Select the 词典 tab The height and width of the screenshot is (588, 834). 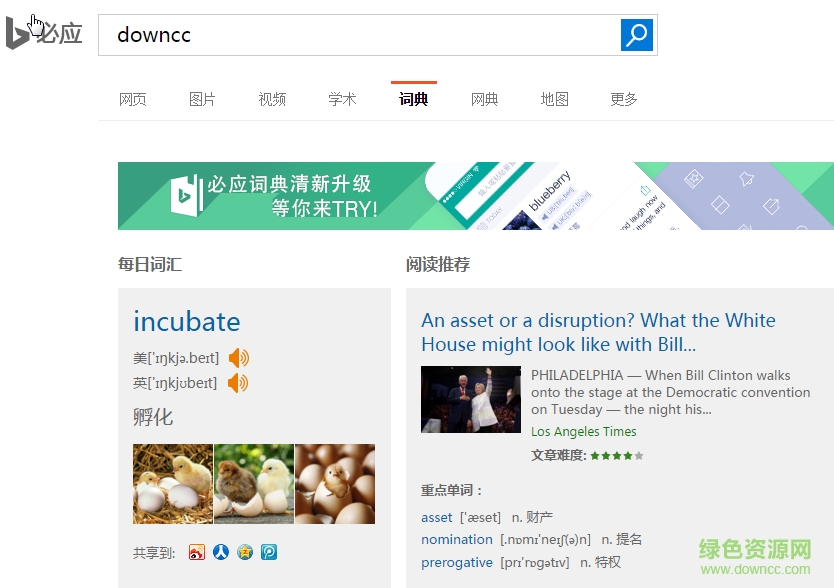pos(413,100)
